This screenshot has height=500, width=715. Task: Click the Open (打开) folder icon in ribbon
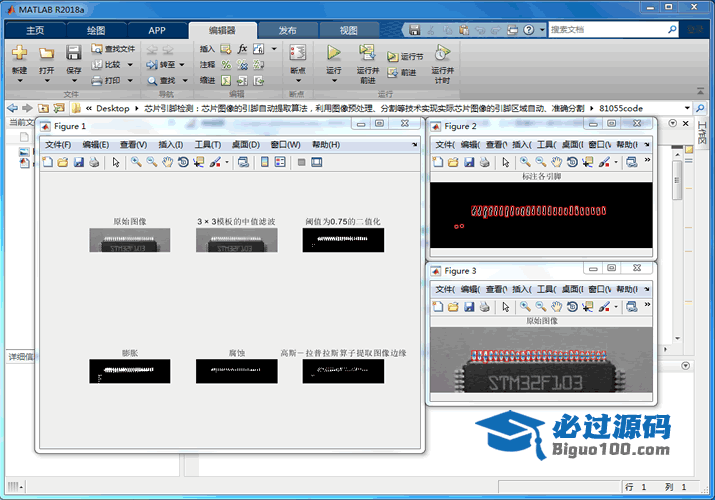[46, 53]
